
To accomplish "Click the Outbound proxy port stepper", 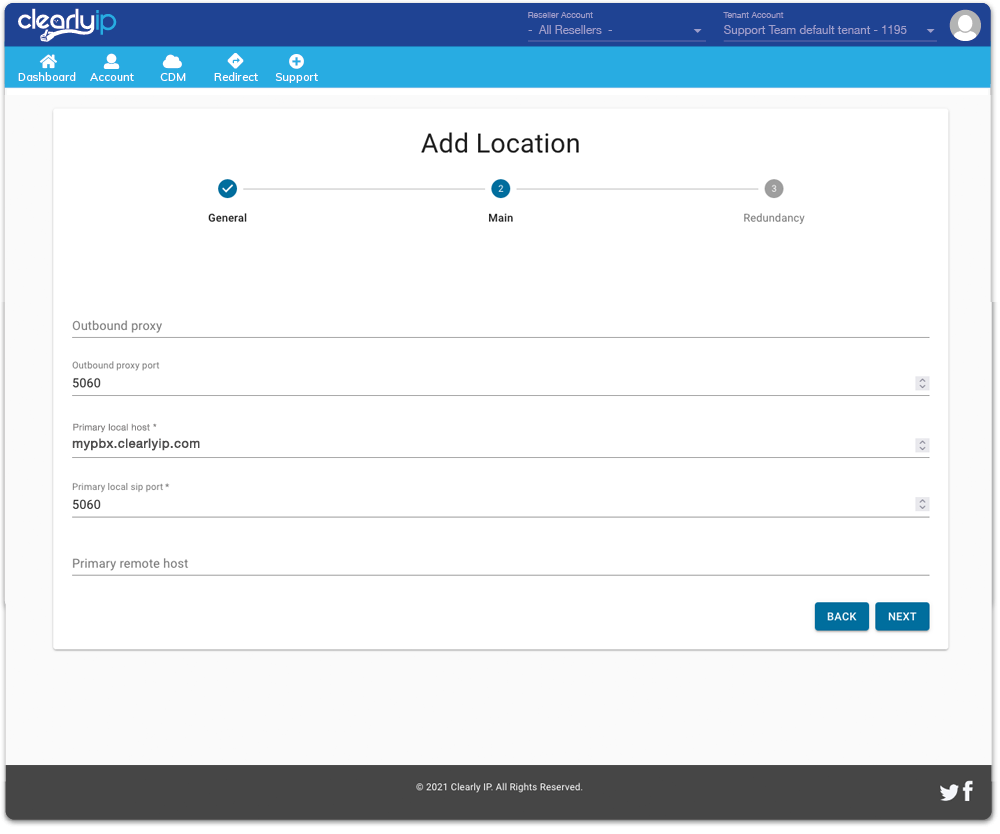I will [922, 383].
